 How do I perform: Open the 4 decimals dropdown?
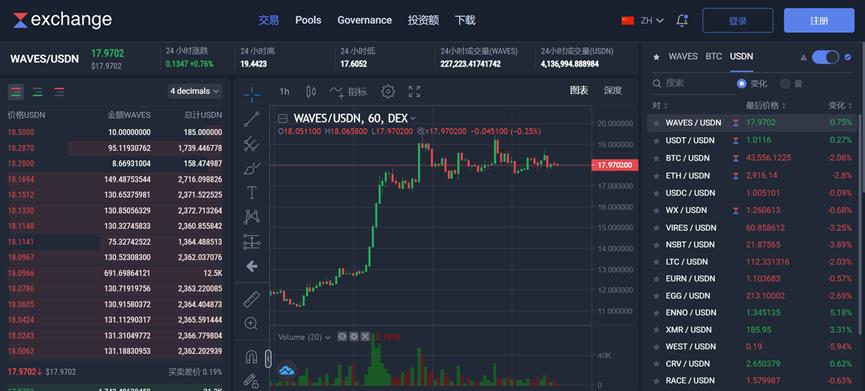[195, 91]
